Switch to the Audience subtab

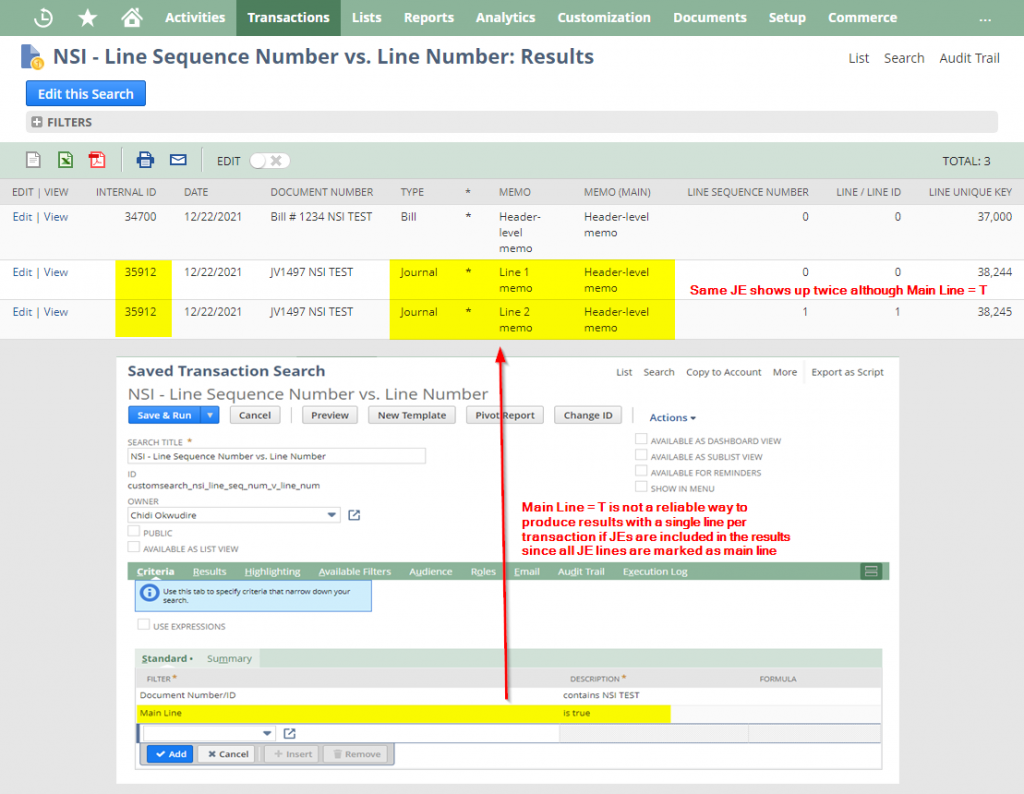[x=430, y=571]
